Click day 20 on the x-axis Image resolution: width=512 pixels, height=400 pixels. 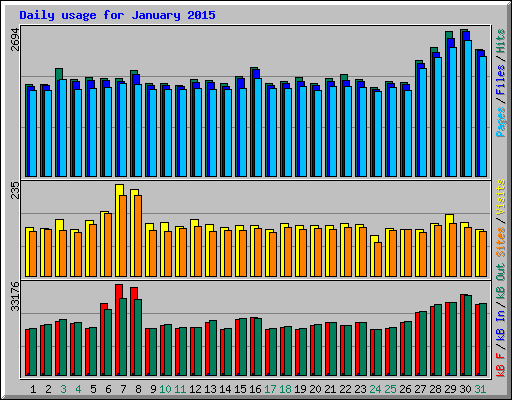(x=315, y=389)
